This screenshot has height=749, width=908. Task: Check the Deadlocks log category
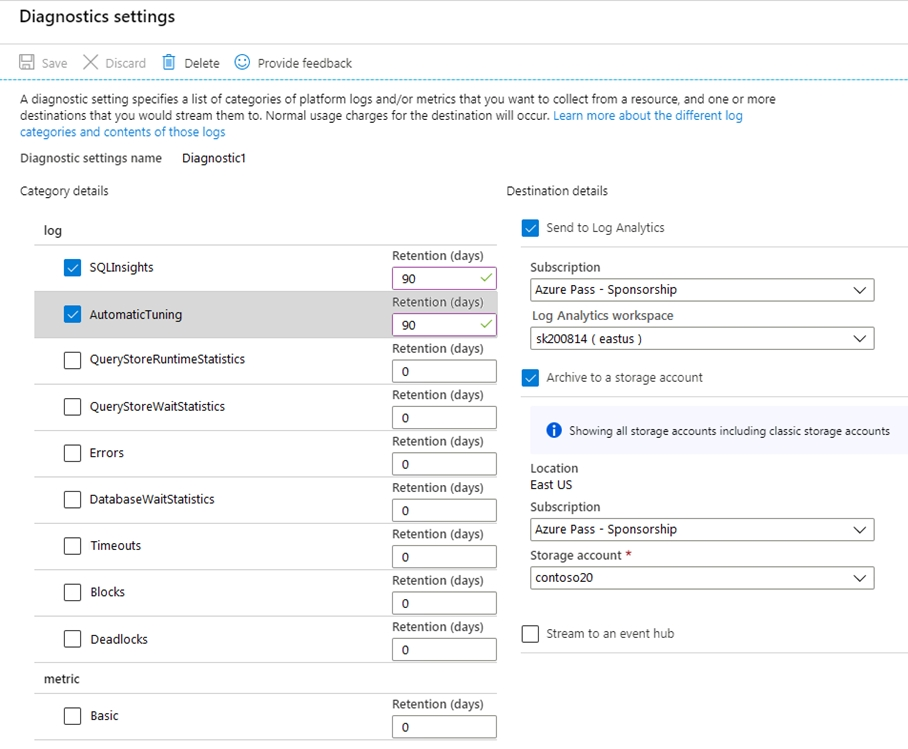pos(72,639)
